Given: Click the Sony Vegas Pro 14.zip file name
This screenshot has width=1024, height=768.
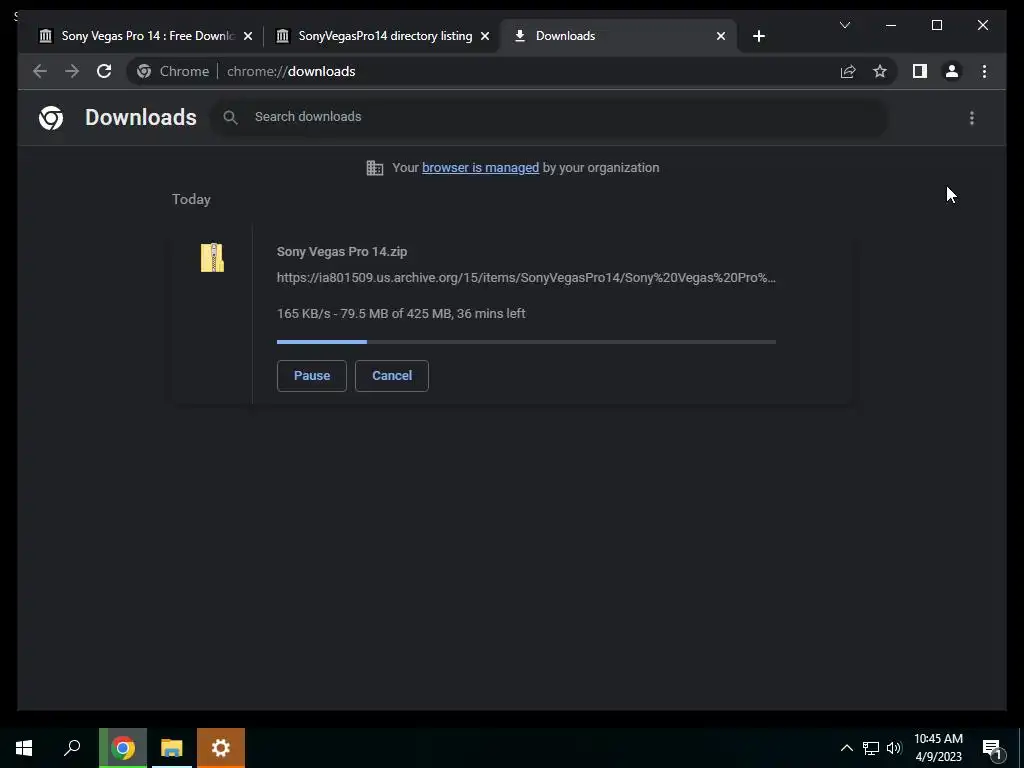Looking at the screenshot, I should click(342, 251).
